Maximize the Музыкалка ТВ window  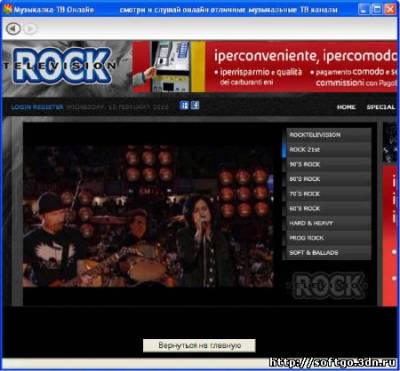click(x=377, y=9)
